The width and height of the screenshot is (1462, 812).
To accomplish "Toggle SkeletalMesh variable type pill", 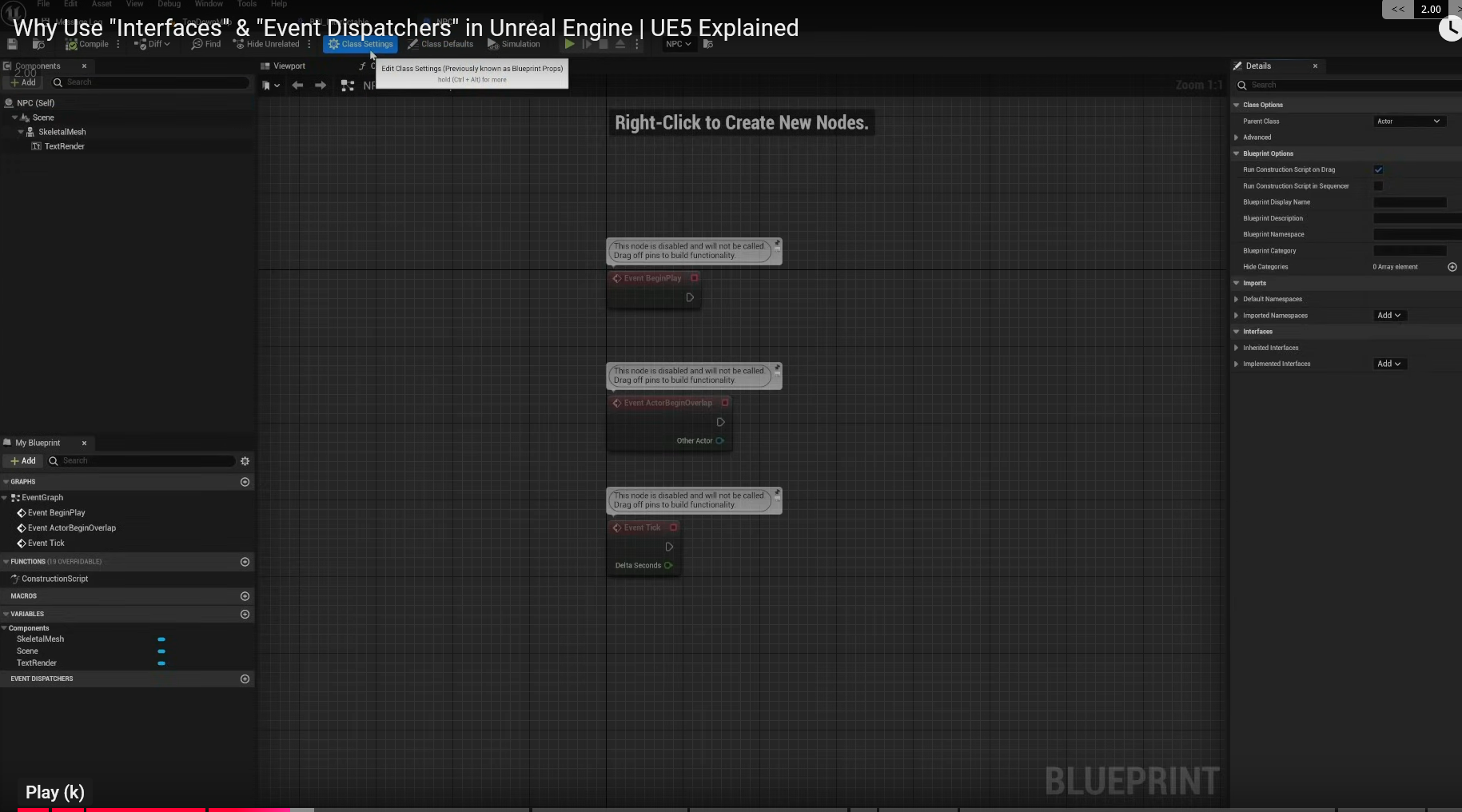I will [161, 639].
